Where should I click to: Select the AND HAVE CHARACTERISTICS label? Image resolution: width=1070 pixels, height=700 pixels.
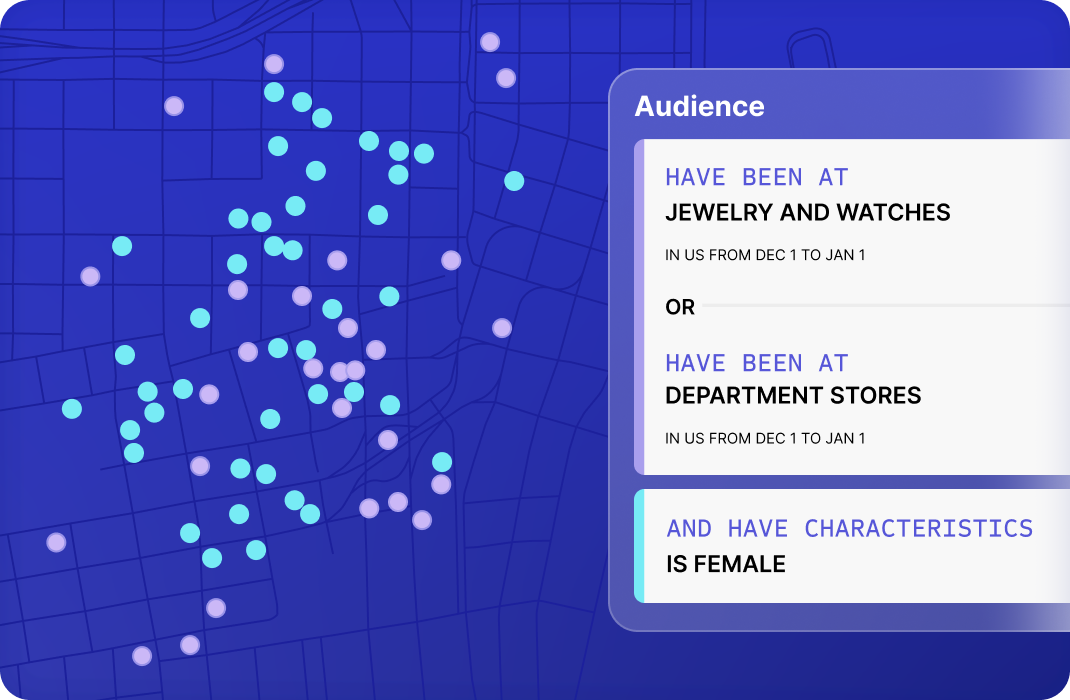click(x=850, y=529)
